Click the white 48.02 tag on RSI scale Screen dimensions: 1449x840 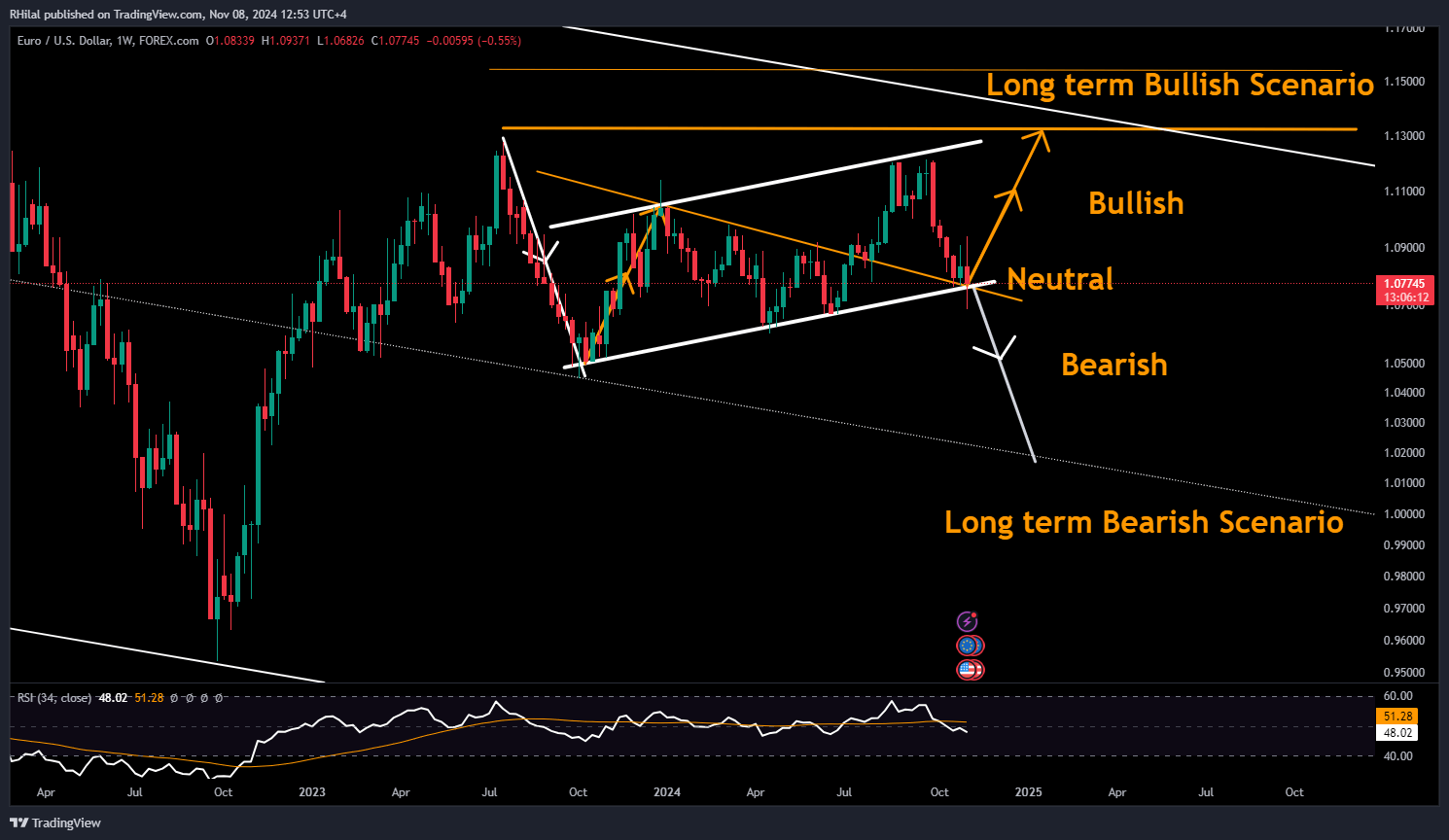point(1397,733)
